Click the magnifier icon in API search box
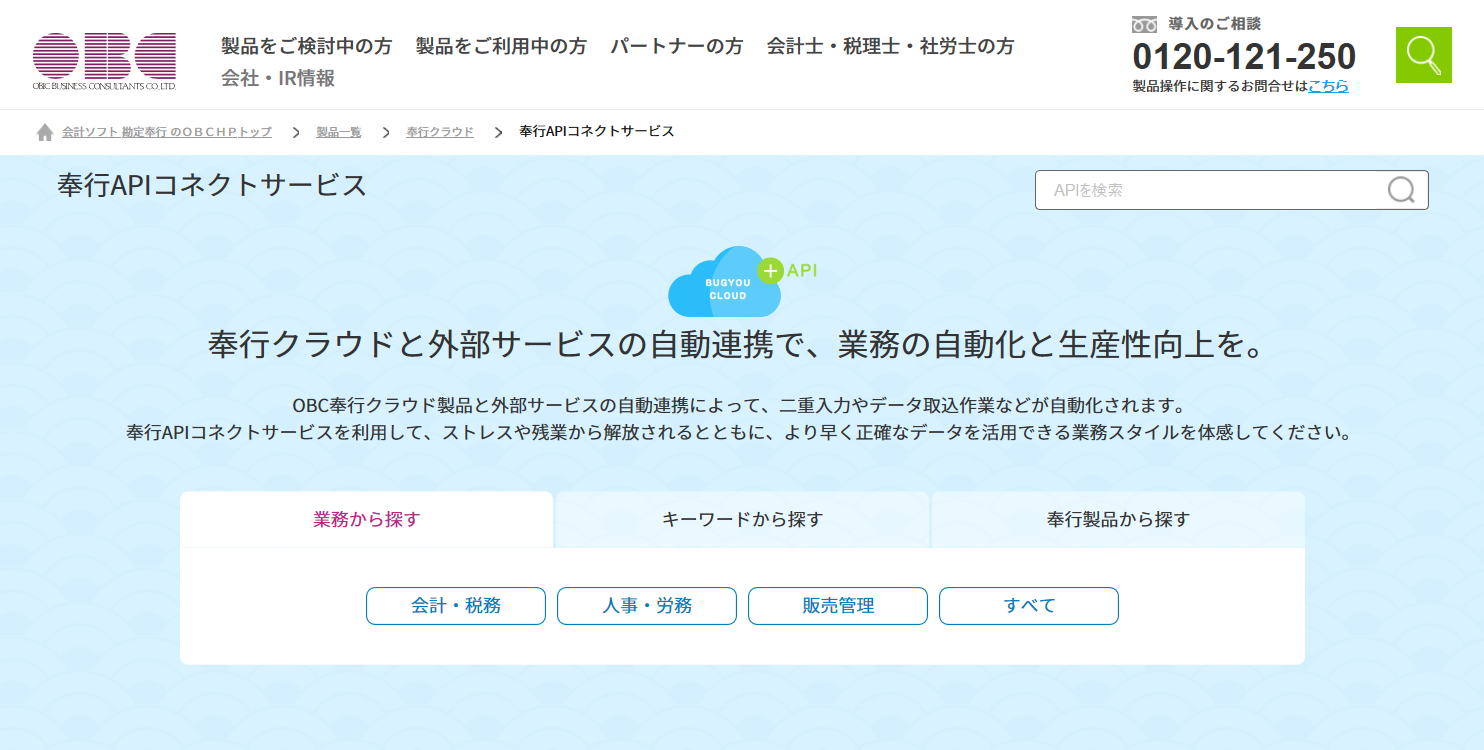Image resolution: width=1484 pixels, height=750 pixels. 1402,190
